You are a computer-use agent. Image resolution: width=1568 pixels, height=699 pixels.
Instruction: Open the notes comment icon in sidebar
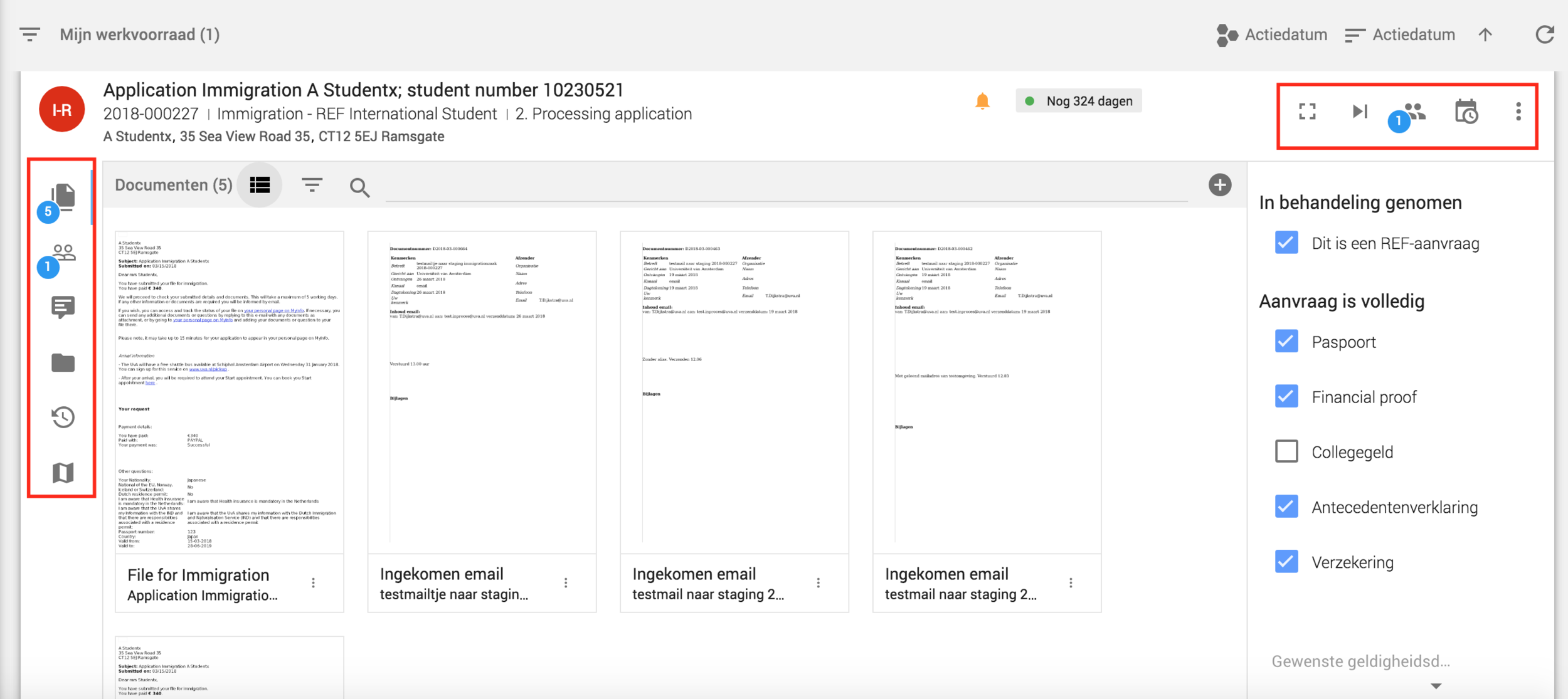pyautogui.click(x=63, y=307)
